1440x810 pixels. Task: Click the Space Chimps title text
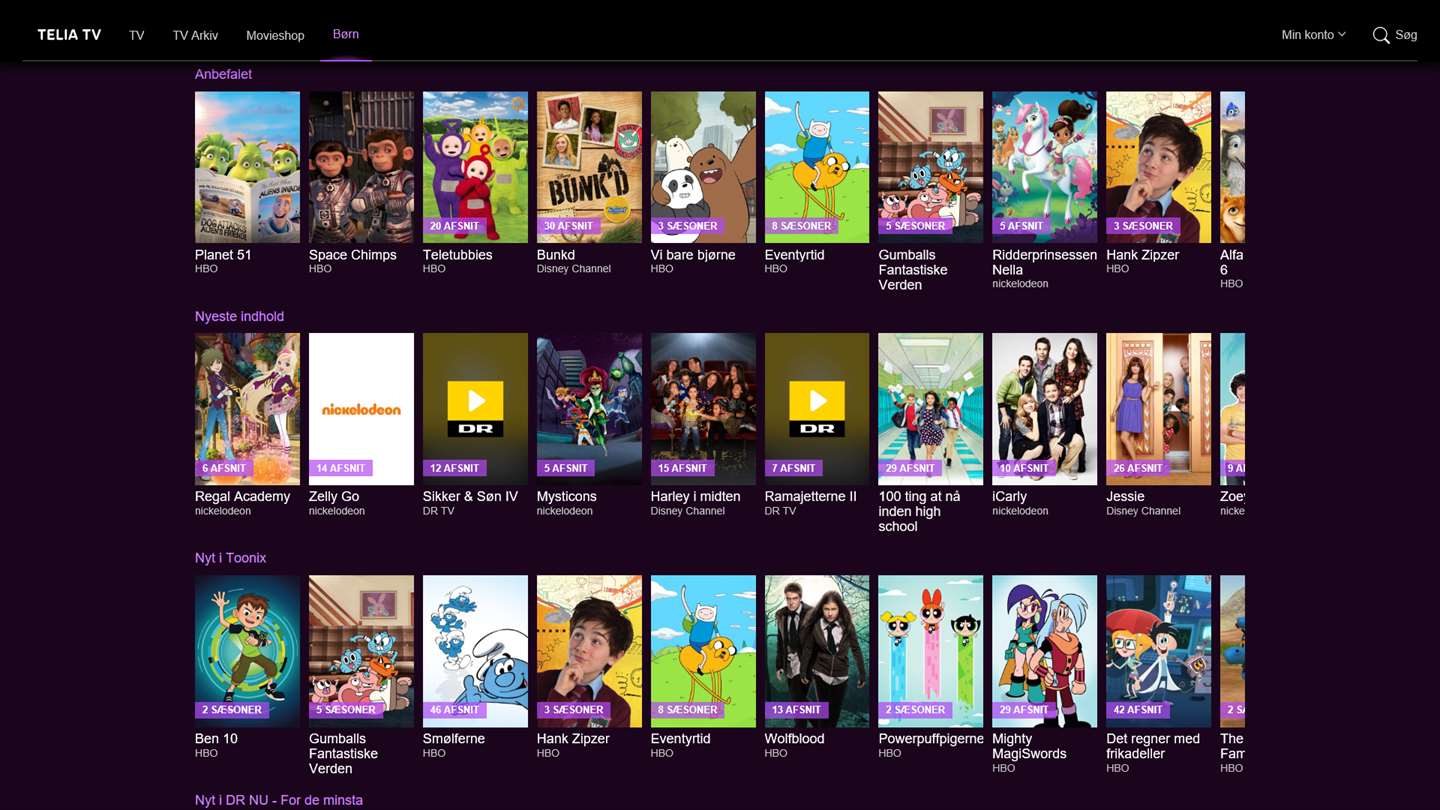[x=353, y=255]
